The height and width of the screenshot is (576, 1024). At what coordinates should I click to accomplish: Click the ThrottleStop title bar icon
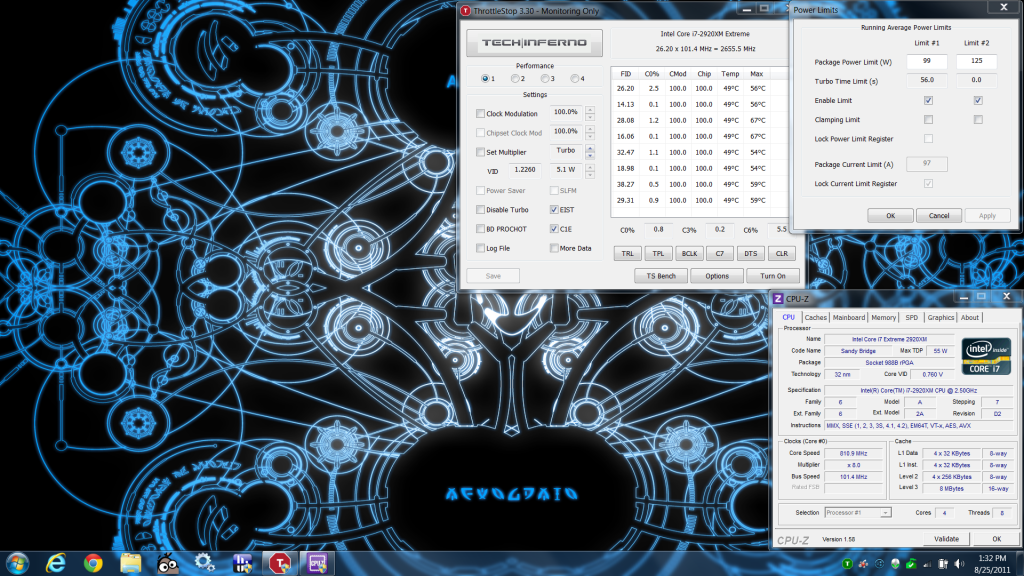pyautogui.click(x=466, y=10)
